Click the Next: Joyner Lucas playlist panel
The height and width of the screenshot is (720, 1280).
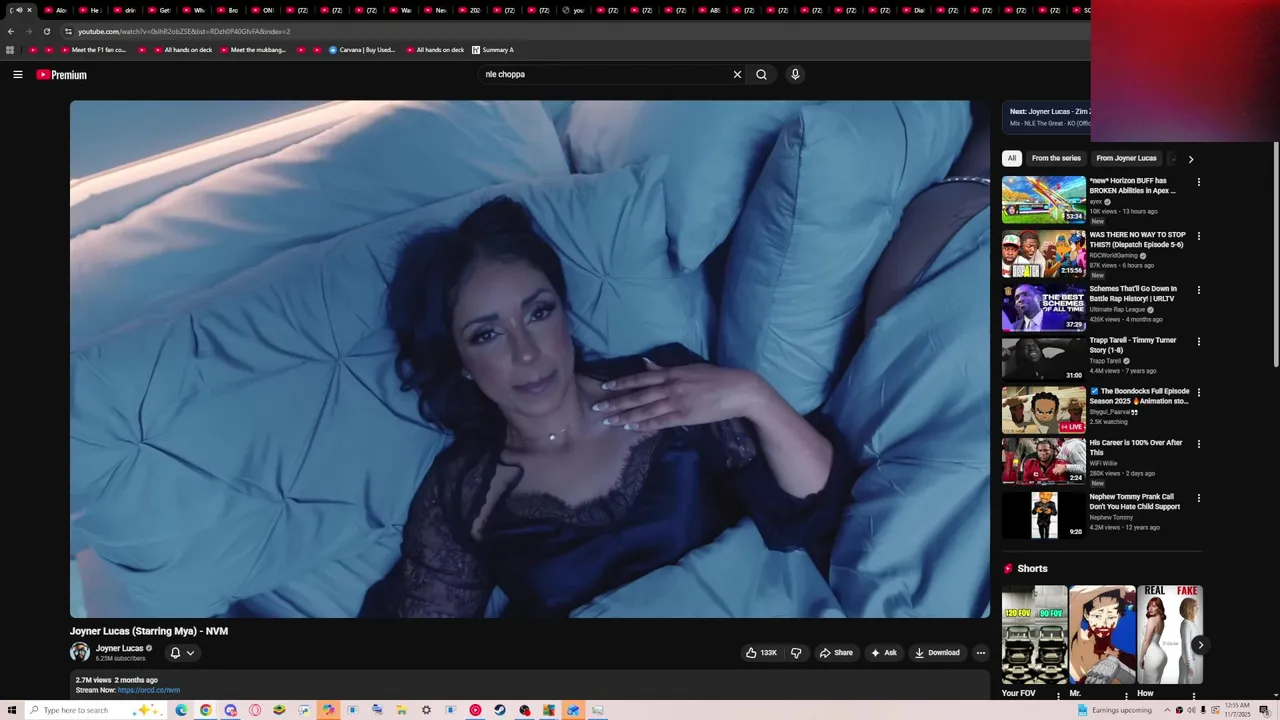tap(1047, 117)
